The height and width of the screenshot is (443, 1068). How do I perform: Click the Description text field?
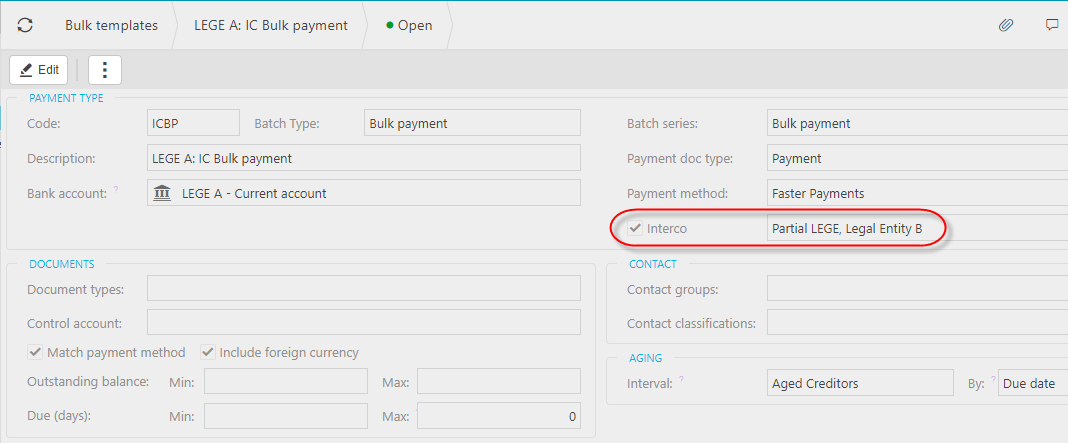pyautogui.click(x=363, y=158)
